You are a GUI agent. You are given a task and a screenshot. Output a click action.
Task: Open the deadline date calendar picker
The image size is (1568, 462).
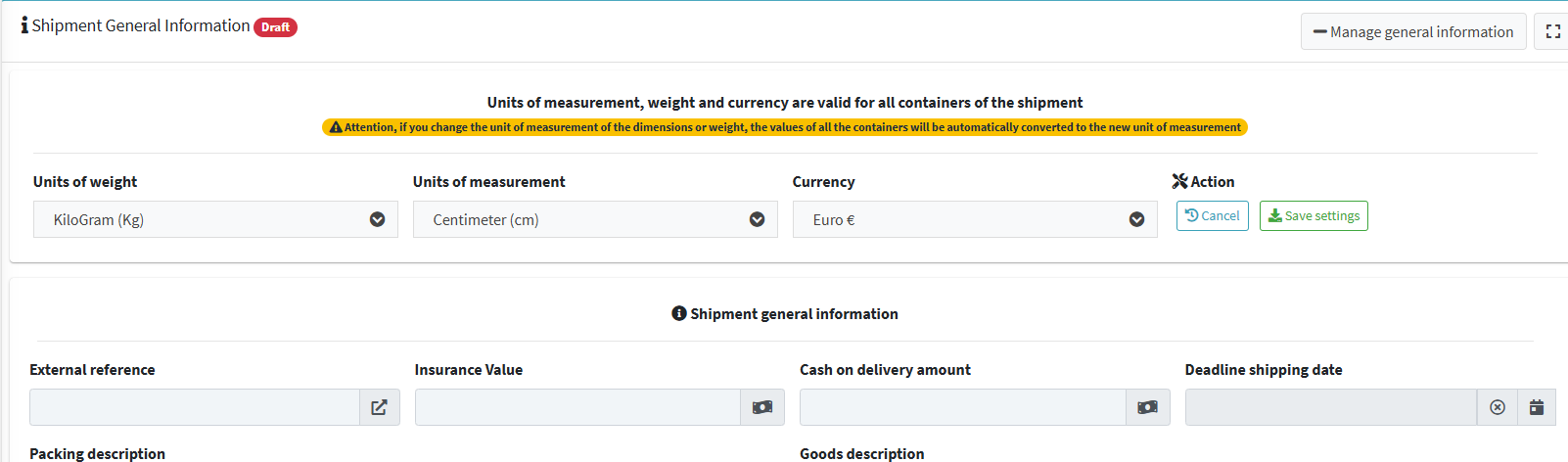[1537, 407]
